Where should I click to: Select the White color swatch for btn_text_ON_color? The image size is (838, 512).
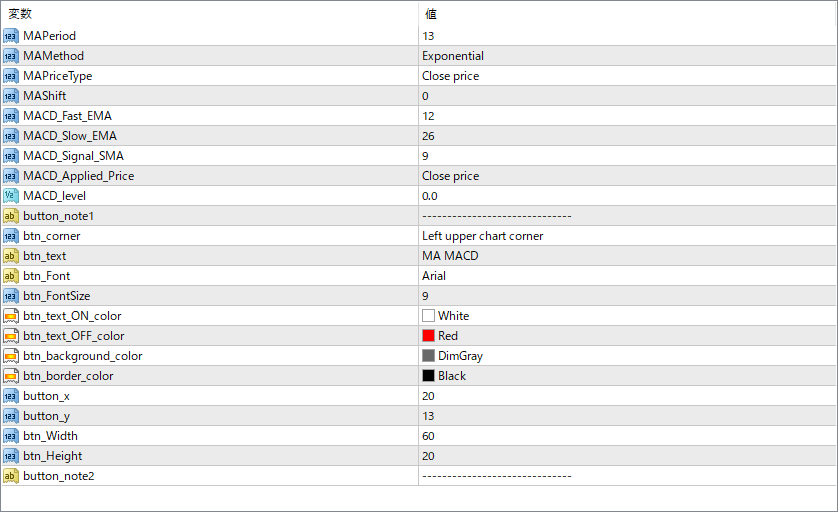428,316
